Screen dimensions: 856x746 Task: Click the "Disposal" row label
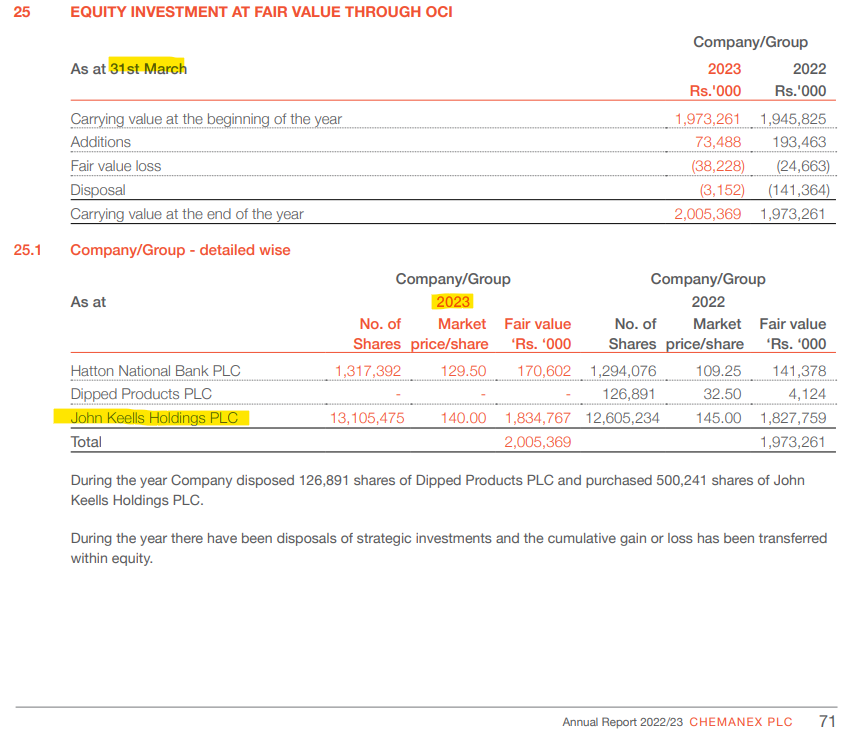[98, 190]
